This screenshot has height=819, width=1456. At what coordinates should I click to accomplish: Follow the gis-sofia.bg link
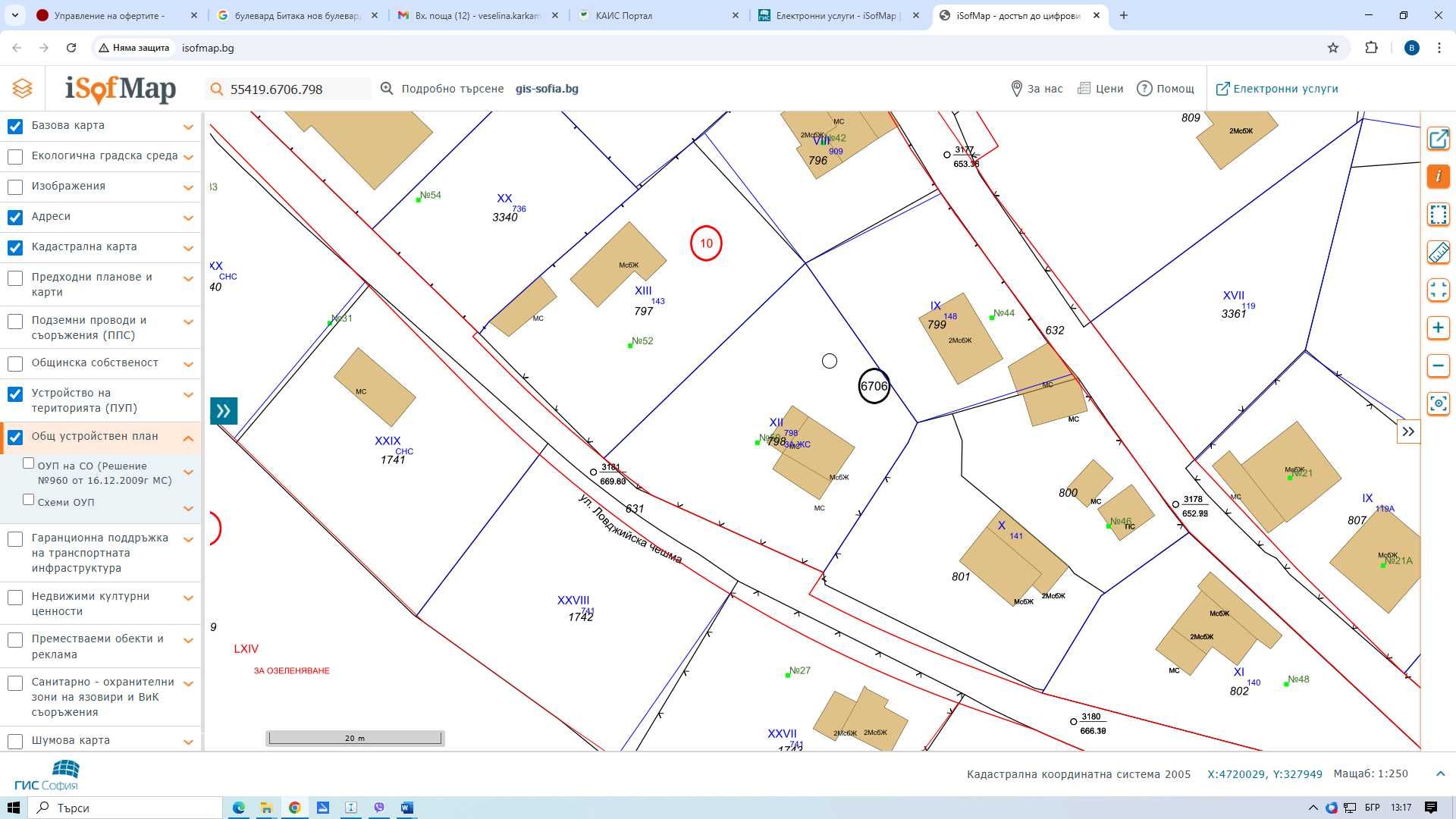point(547,89)
